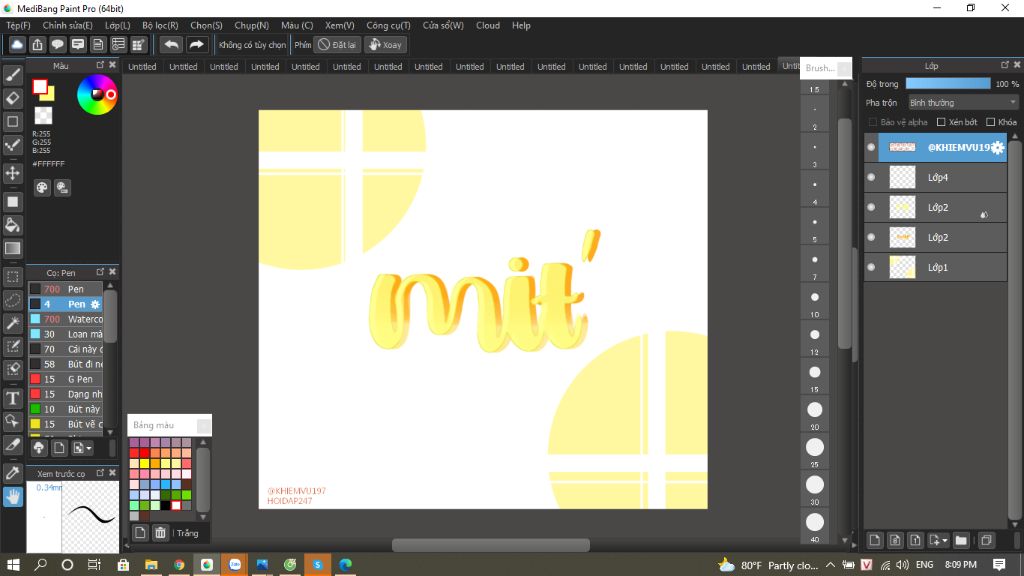The image size is (1024, 576).
Task: Close the Màu color panel
Action: (x=112, y=65)
